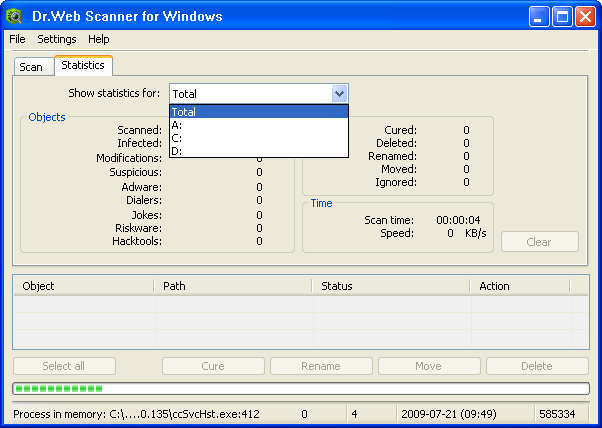This screenshot has width=602, height=428.
Task: Open the Help menu
Action: click(99, 39)
